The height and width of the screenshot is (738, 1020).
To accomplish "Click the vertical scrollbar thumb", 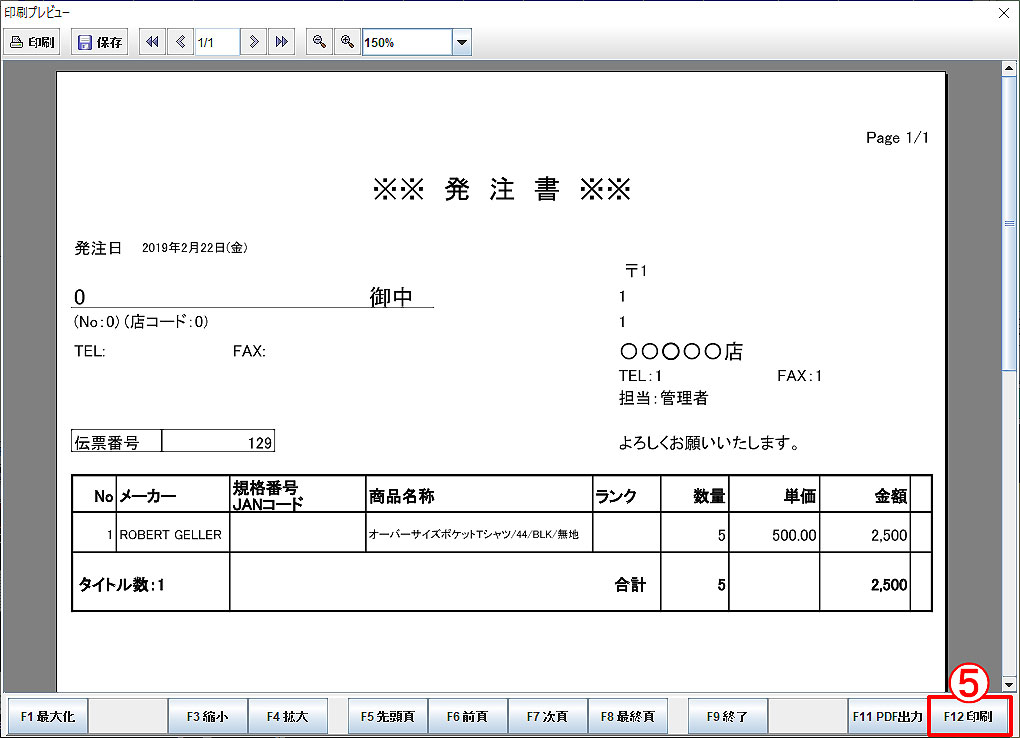I will (x=1009, y=223).
